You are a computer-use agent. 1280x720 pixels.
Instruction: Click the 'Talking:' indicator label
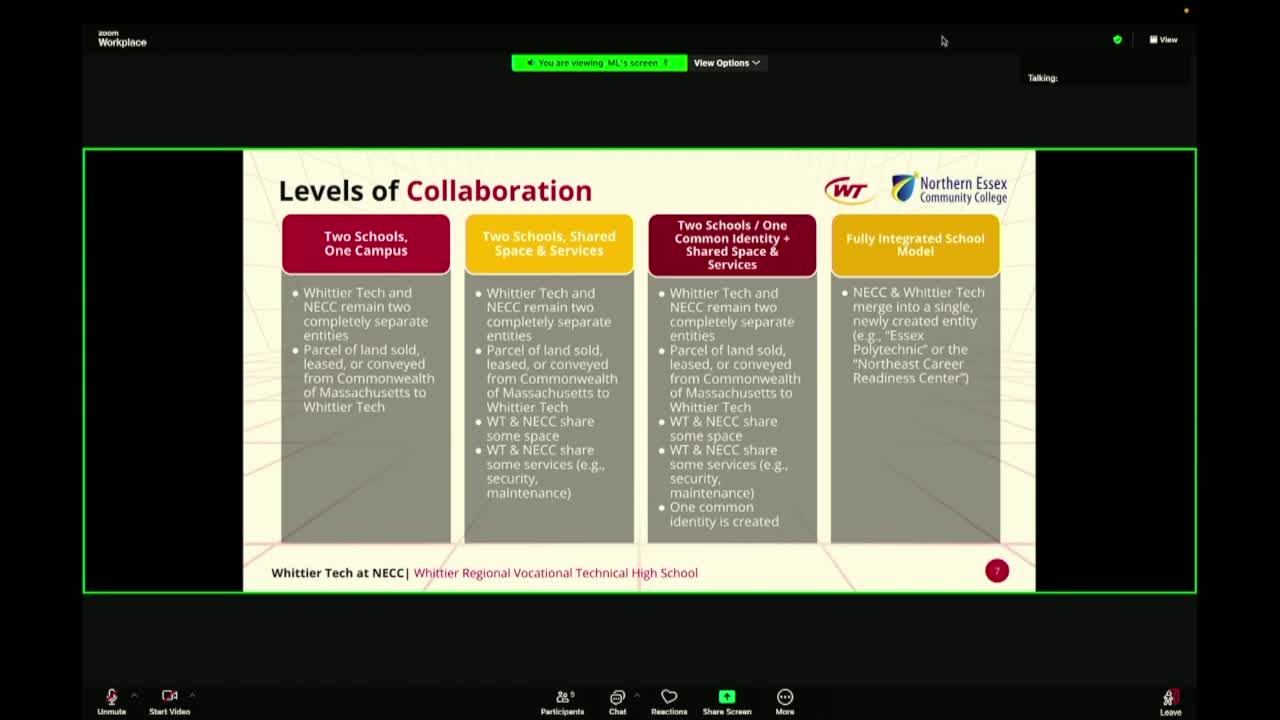point(1042,78)
